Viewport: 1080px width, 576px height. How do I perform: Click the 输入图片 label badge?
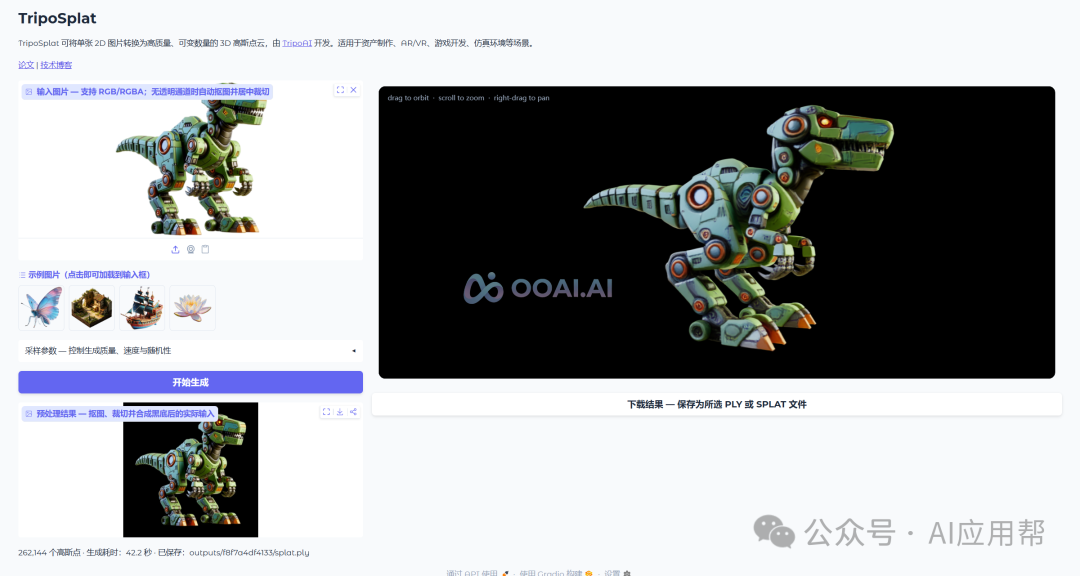[x=147, y=92]
